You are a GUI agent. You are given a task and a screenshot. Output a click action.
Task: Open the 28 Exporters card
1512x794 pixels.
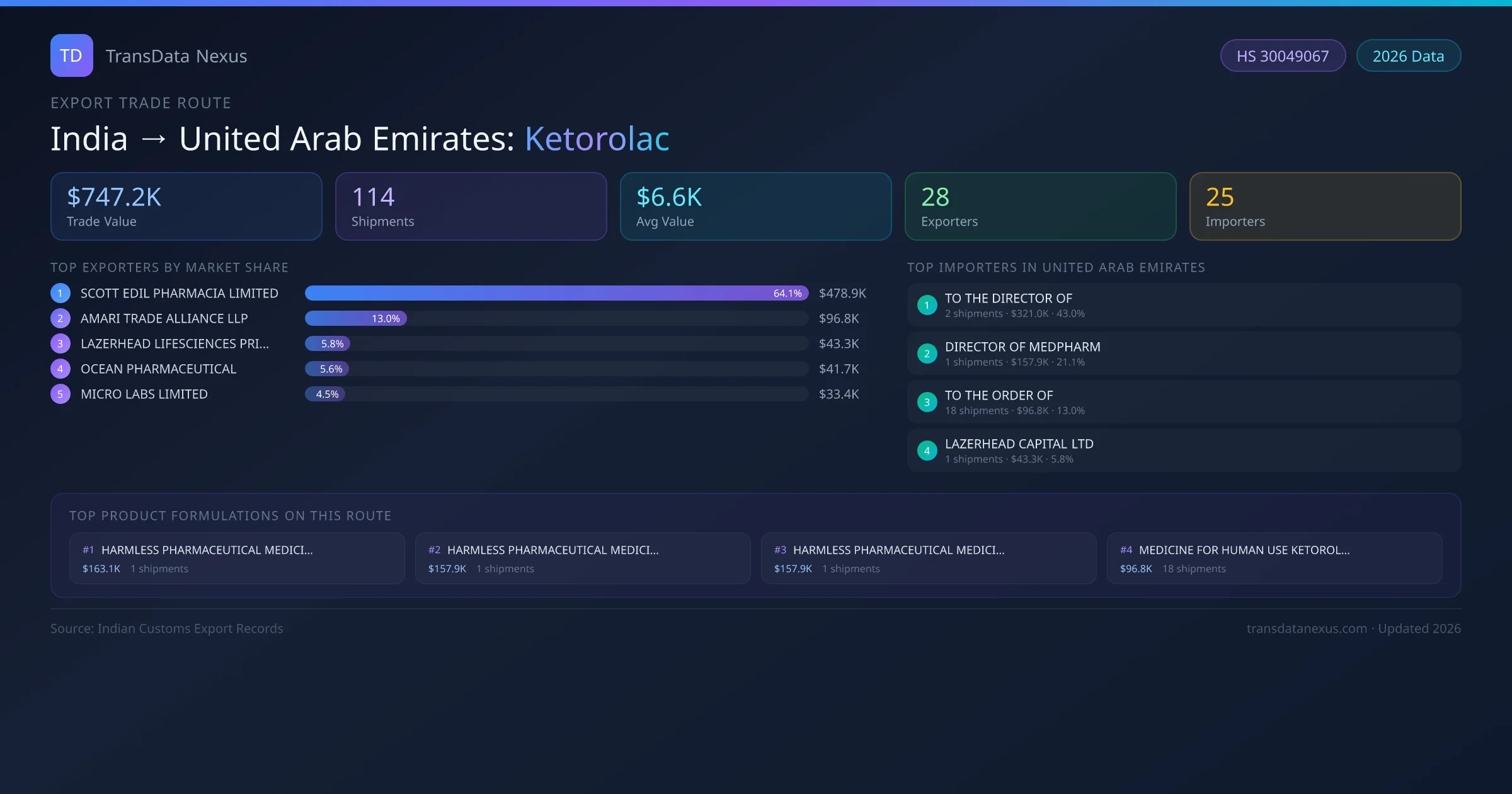(x=1040, y=207)
